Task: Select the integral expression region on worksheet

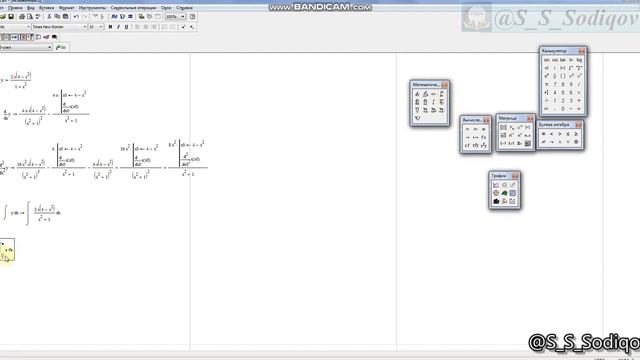Action: [x=32, y=212]
